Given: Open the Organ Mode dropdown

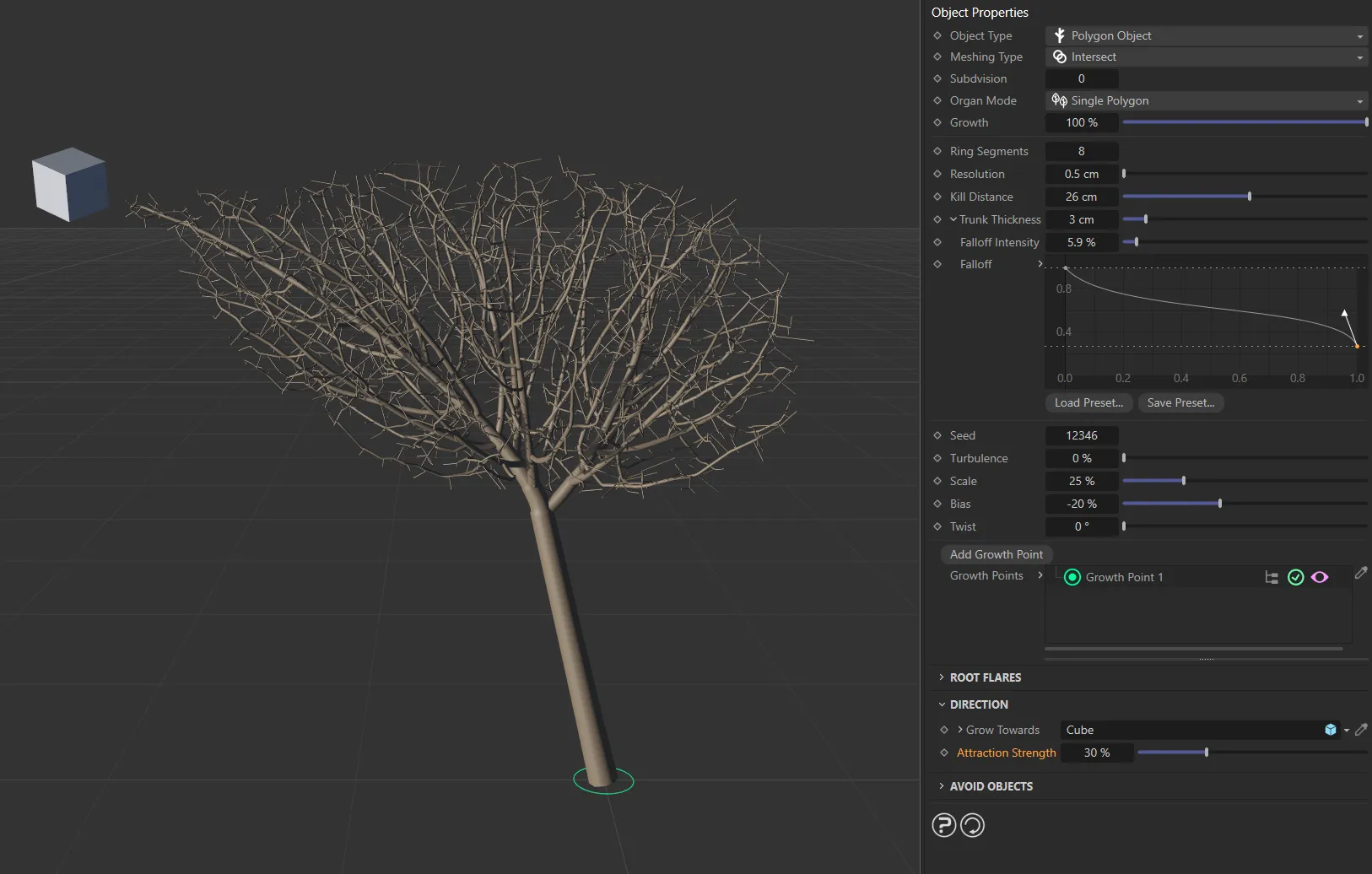Looking at the screenshot, I should (1206, 100).
